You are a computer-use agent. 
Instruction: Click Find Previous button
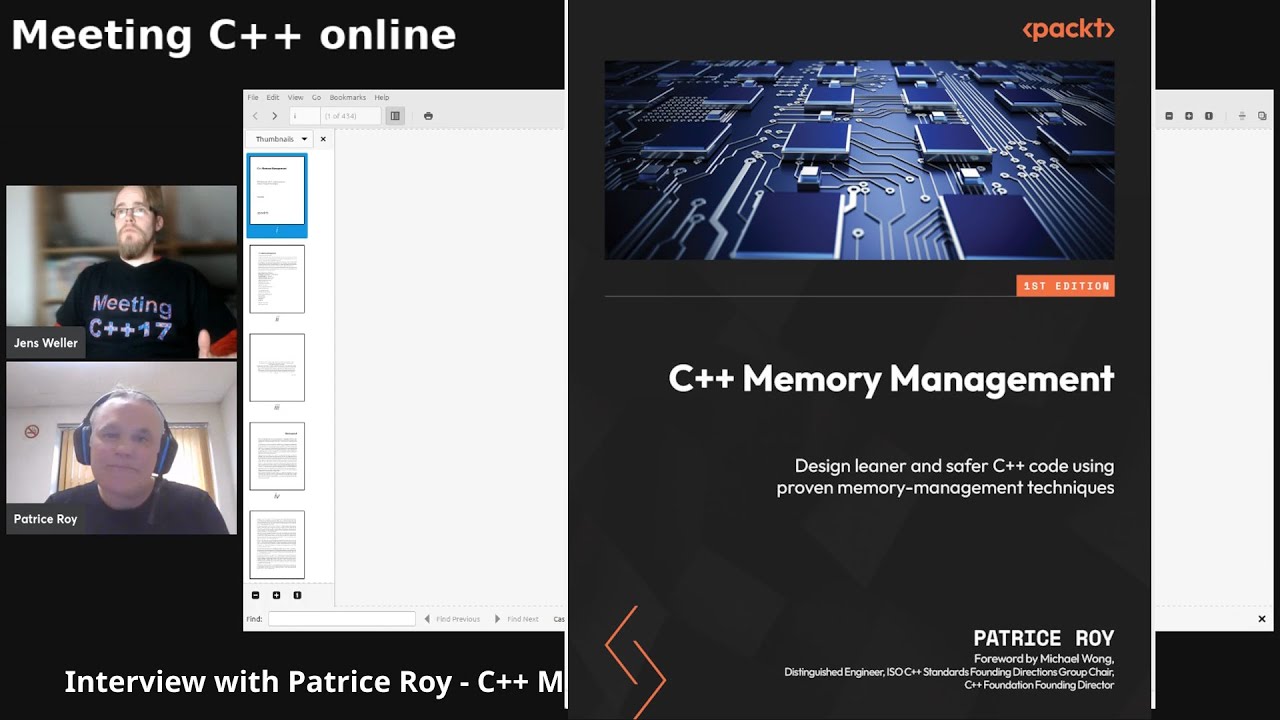pos(453,619)
